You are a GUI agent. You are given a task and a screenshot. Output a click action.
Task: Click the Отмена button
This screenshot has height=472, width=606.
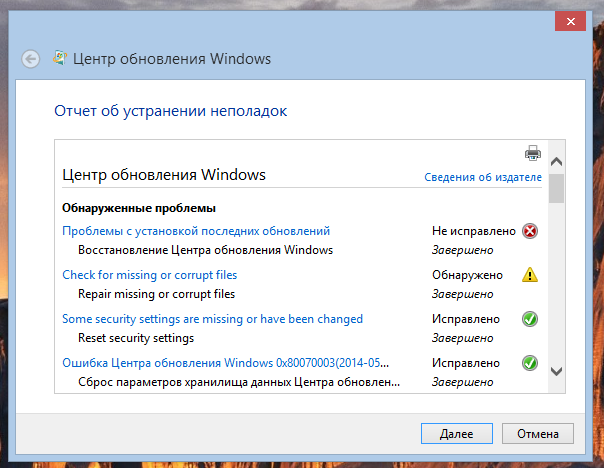click(538, 434)
